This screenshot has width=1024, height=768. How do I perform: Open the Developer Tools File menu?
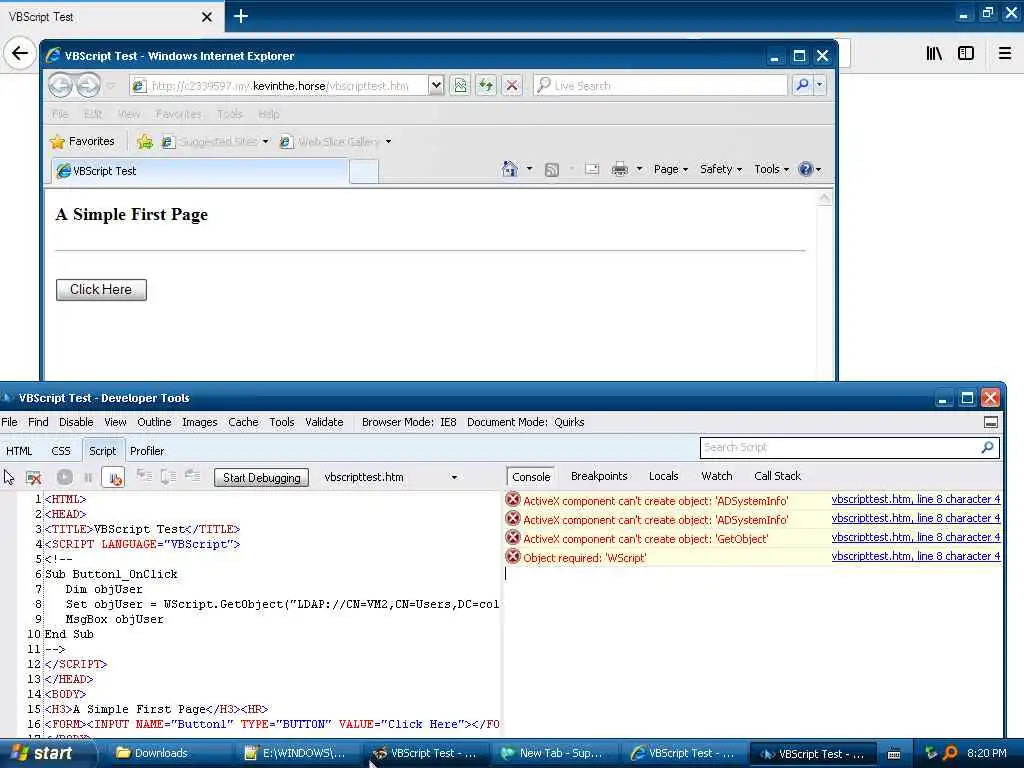[9, 422]
